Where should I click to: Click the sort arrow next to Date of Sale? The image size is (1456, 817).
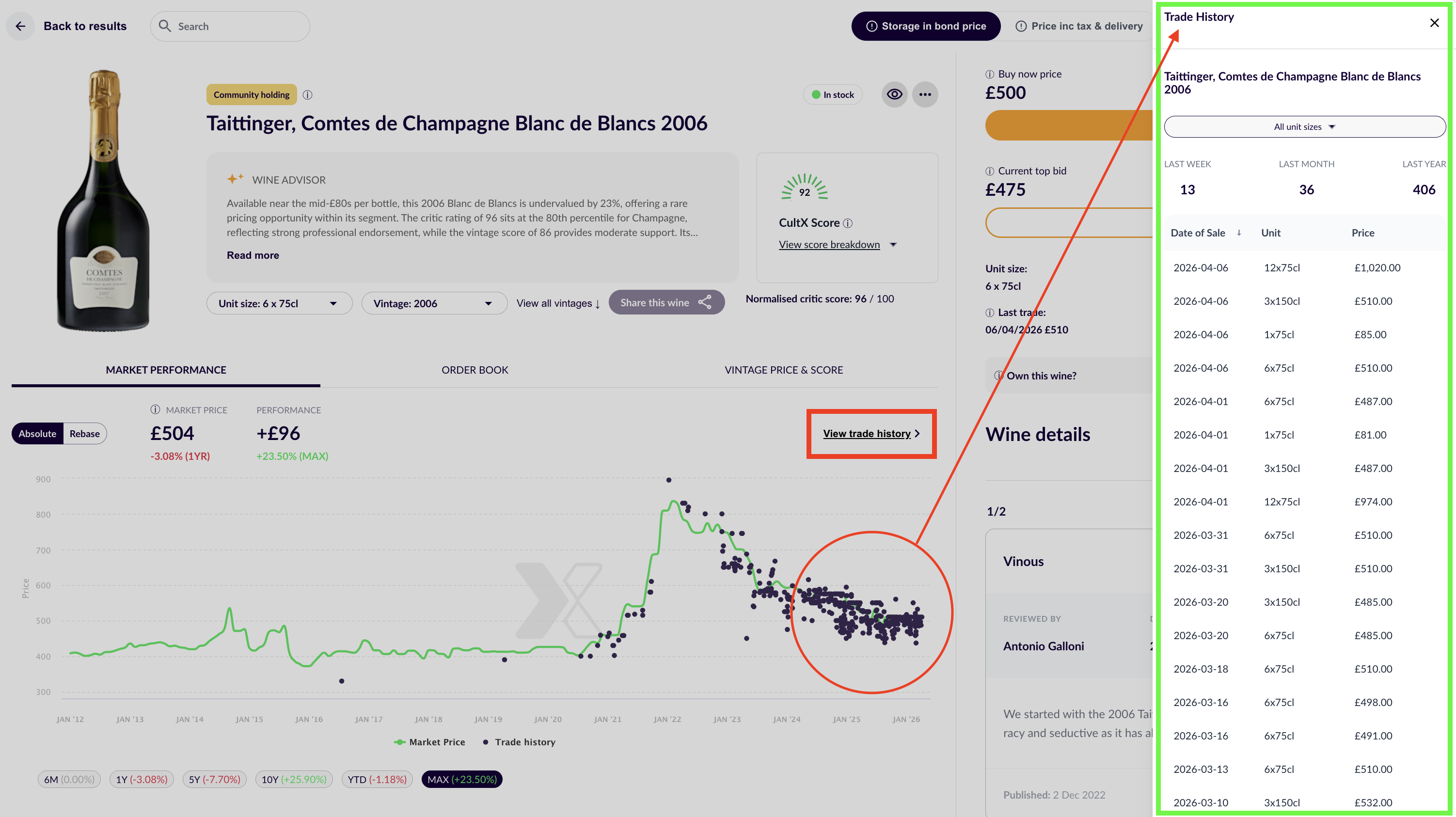(x=1239, y=233)
